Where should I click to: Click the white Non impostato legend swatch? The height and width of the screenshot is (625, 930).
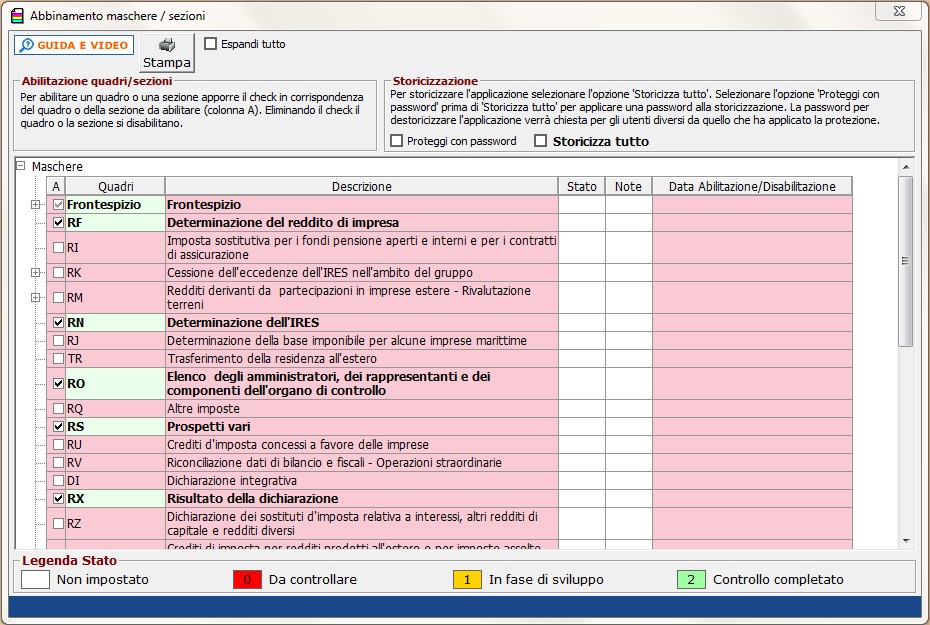(35, 579)
